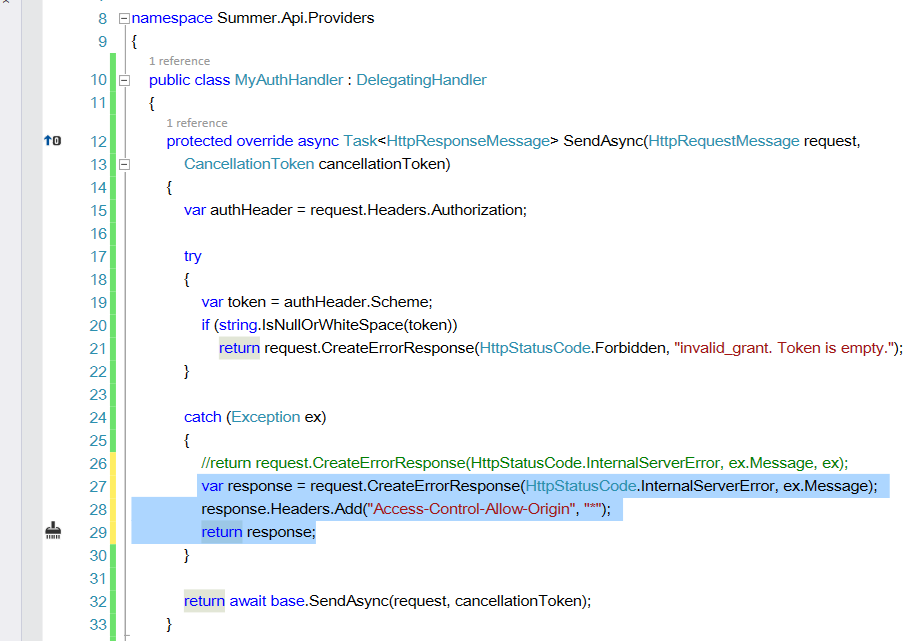Click the CancellationToken type on line 13
The height and width of the screenshot is (641, 919).
pos(249,164)
